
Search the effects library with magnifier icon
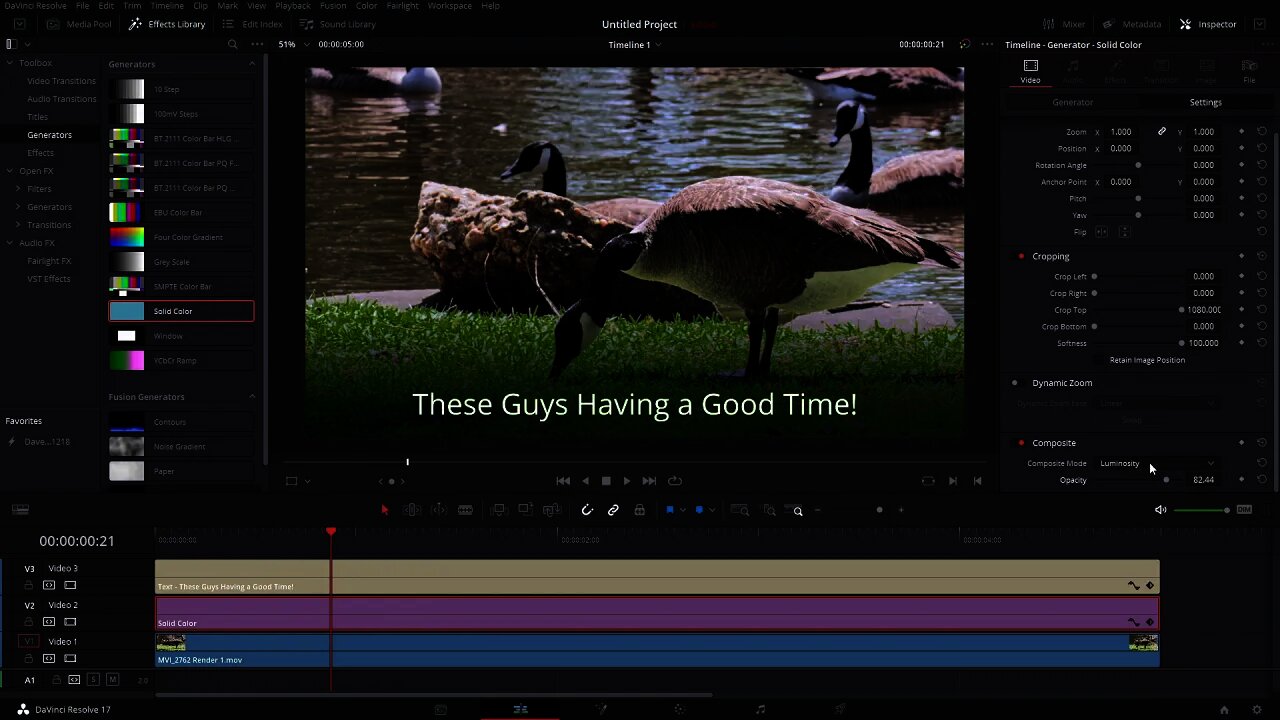[x=232, y=44]
